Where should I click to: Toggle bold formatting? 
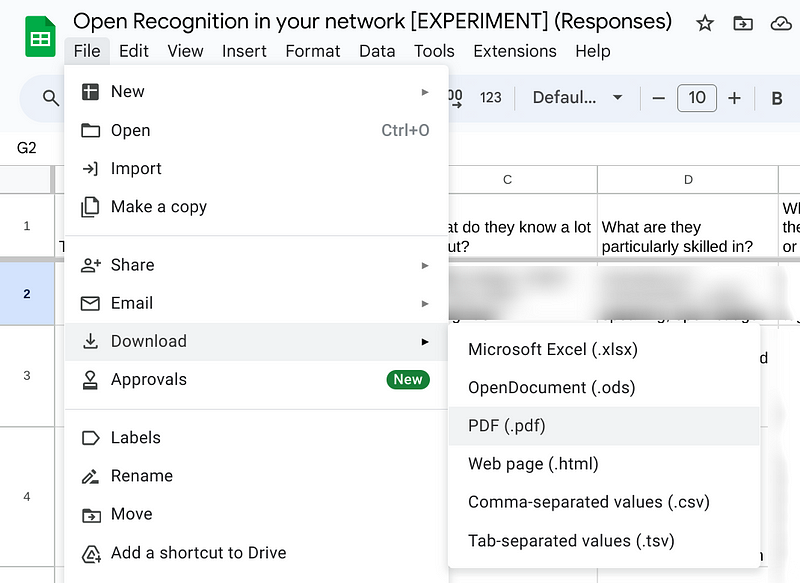click(x=778, y=98)
